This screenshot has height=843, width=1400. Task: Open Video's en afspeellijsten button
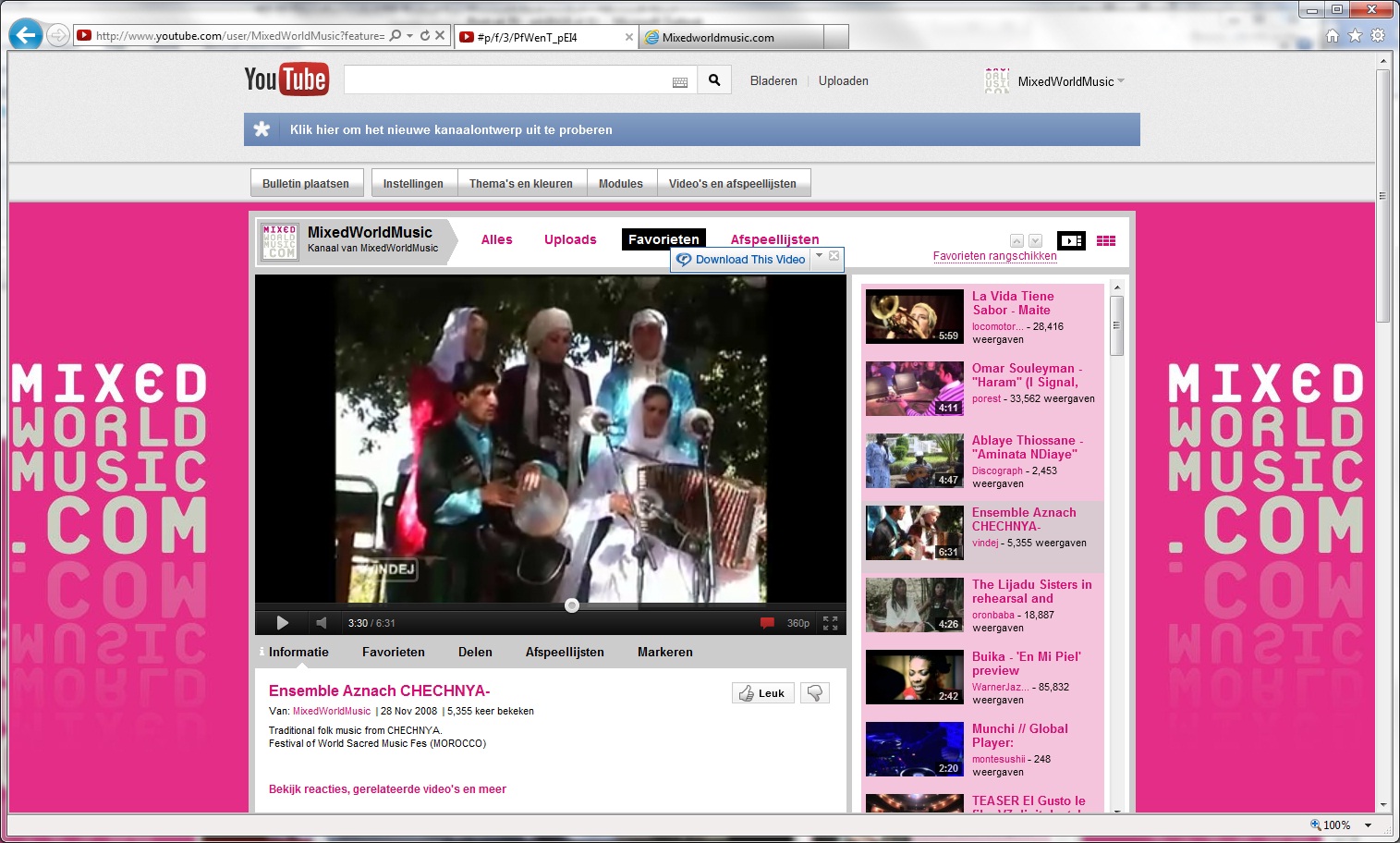(733, 183)
